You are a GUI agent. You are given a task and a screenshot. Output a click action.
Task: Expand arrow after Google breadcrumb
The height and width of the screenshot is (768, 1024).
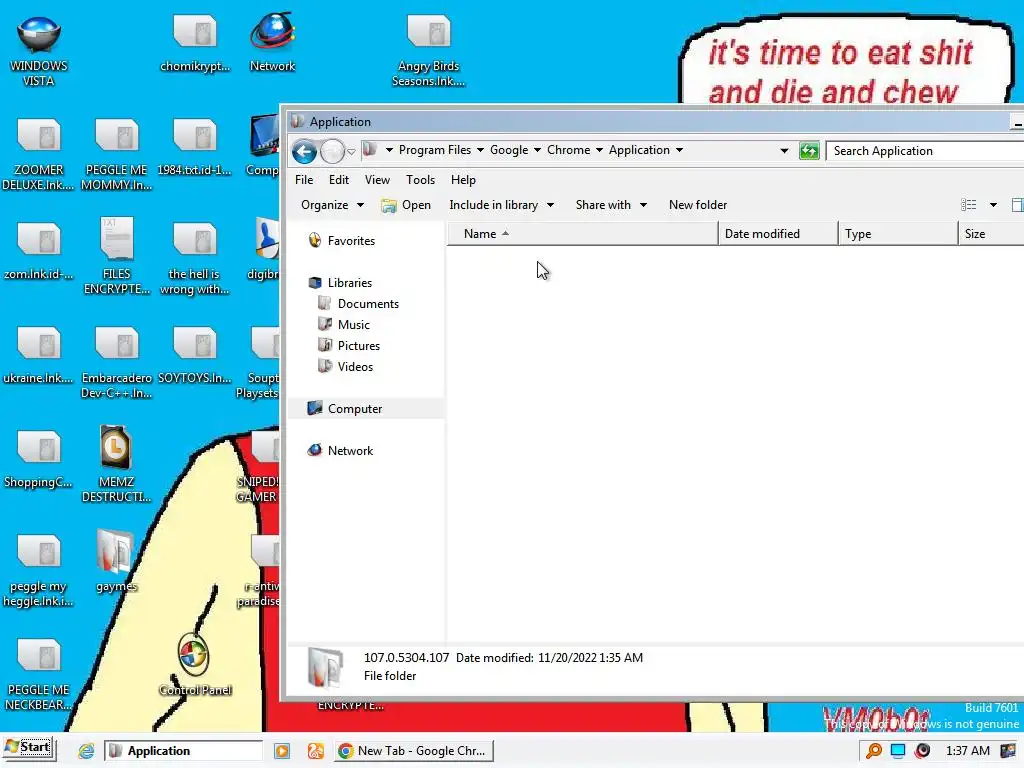537,150
